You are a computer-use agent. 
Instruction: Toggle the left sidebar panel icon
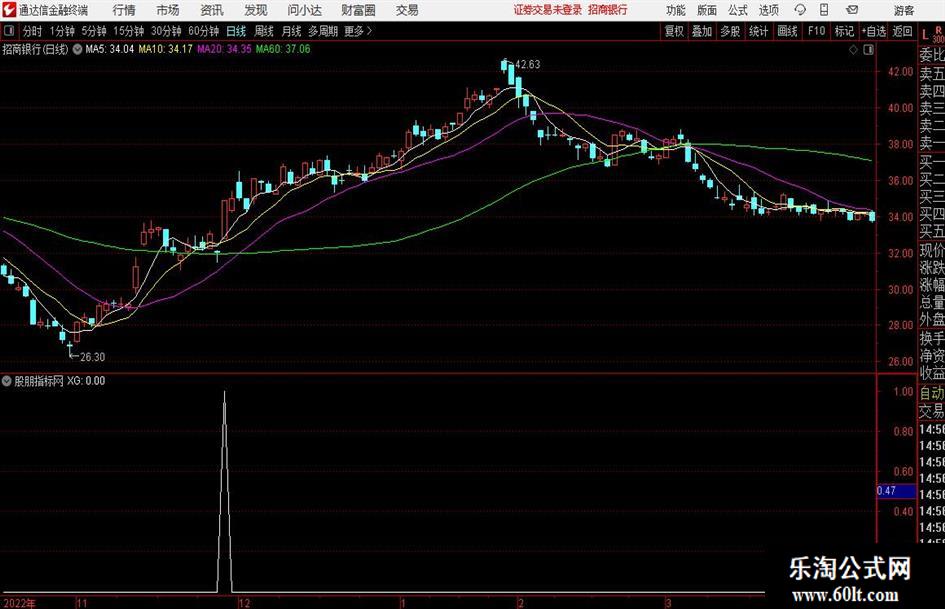(9, 31)
